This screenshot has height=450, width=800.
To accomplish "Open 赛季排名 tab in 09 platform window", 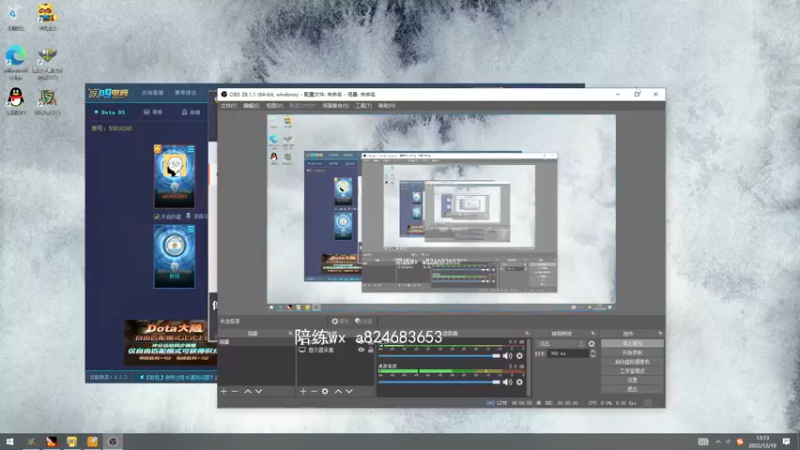I will [x=185, y=93].
